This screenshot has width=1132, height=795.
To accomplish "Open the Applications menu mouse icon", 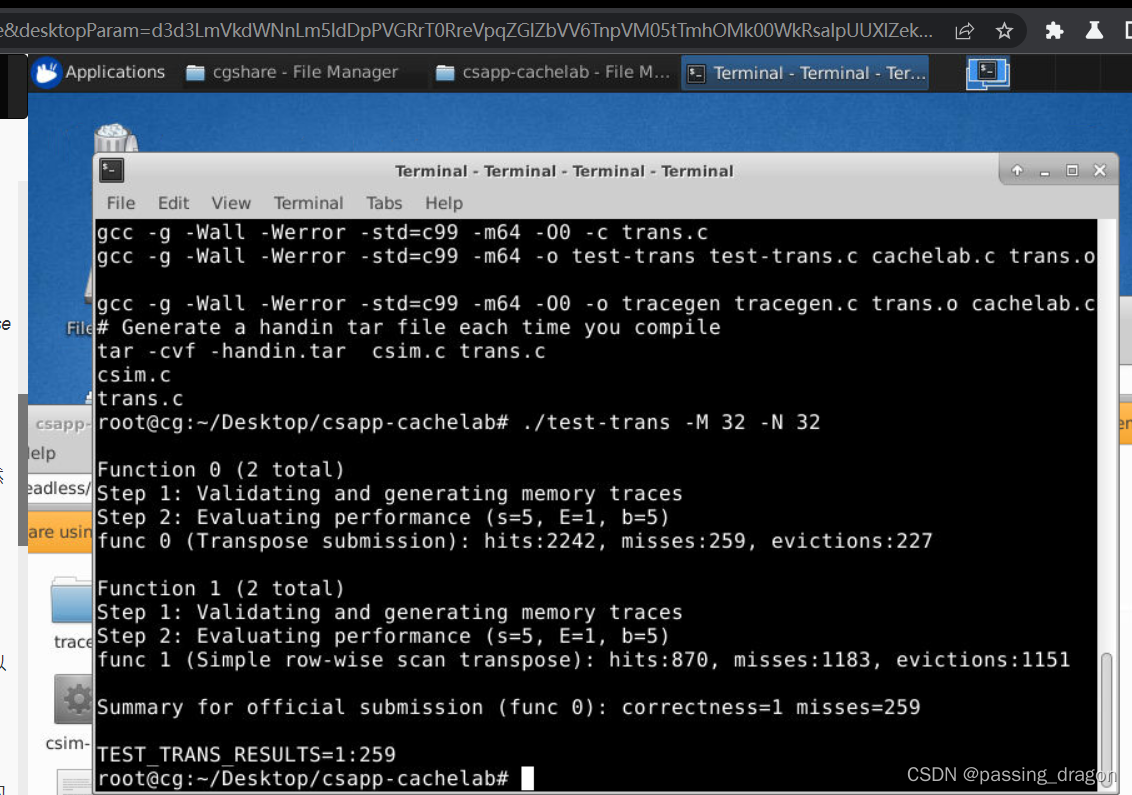I will [46, 72].
